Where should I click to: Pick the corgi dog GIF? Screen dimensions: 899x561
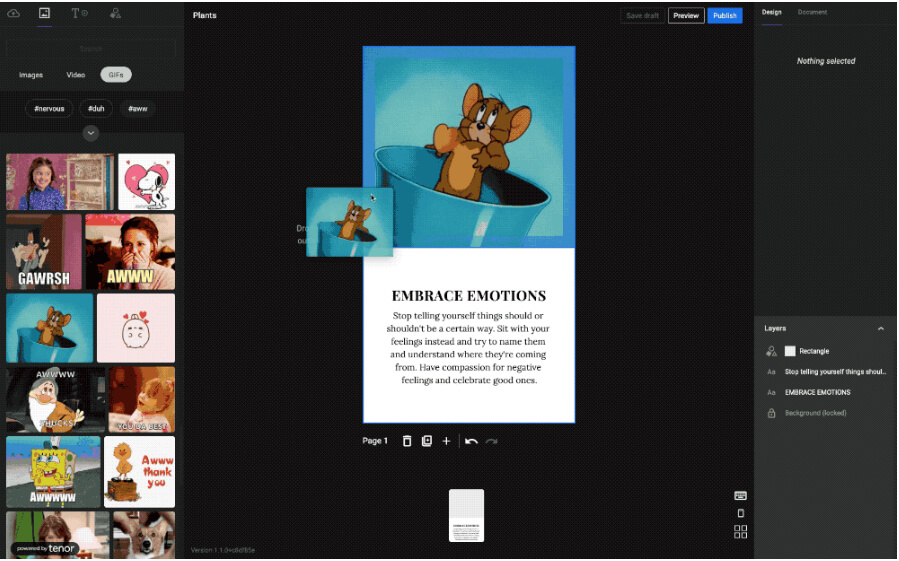pos(144,535)
